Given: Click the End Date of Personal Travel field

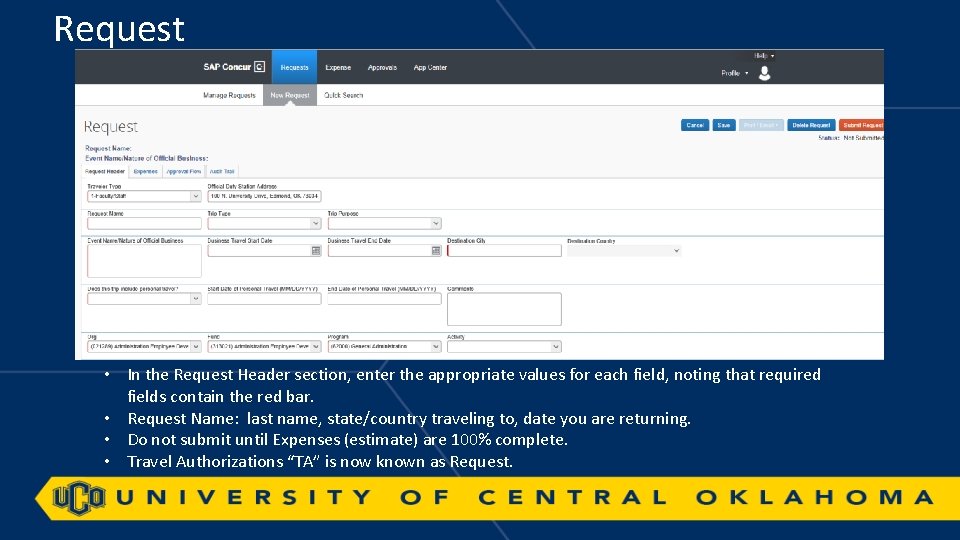Looking at the screenshot, I should pos(384,299).
